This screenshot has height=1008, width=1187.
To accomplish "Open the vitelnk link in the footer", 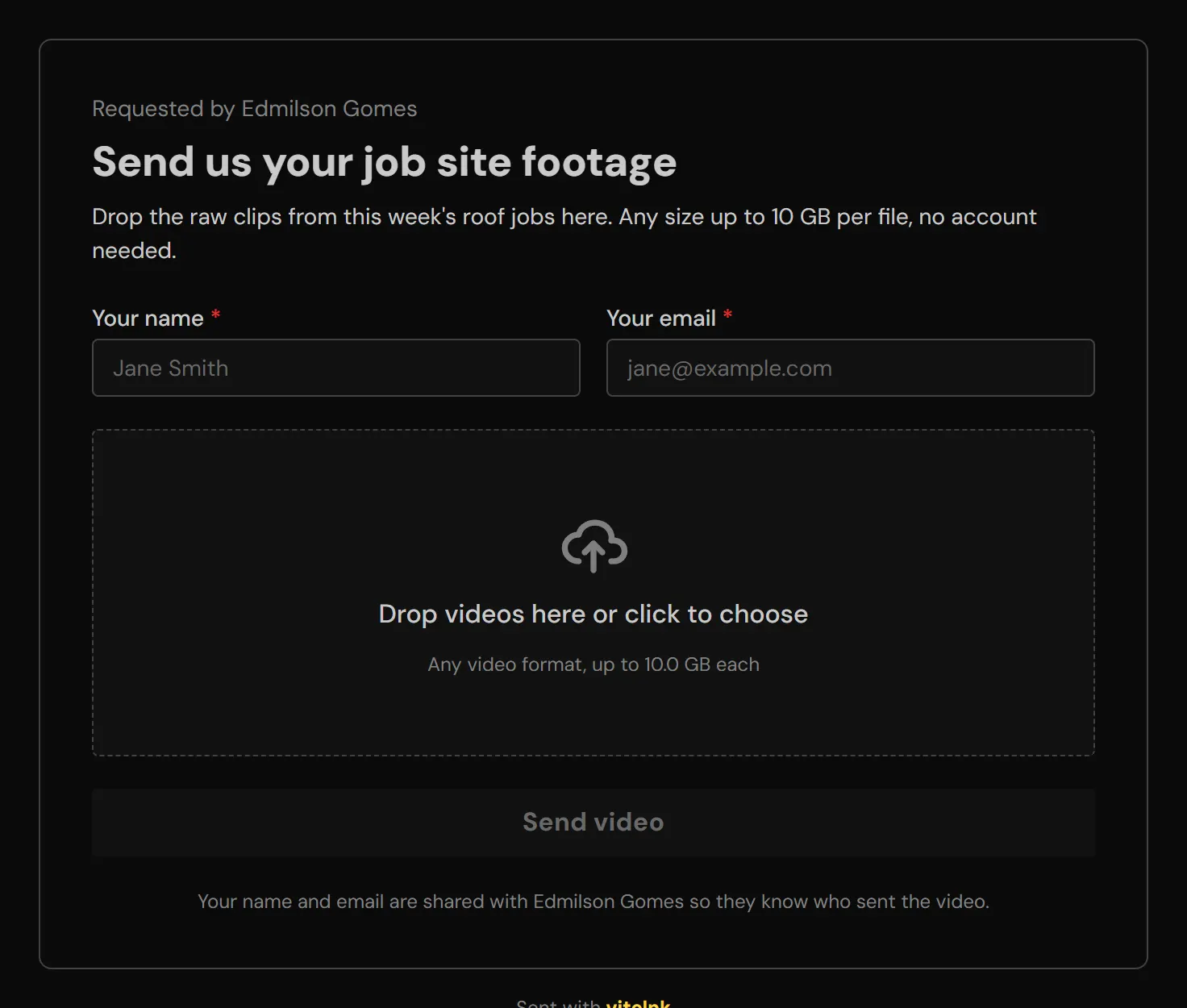I will [x=638, y=1003].
